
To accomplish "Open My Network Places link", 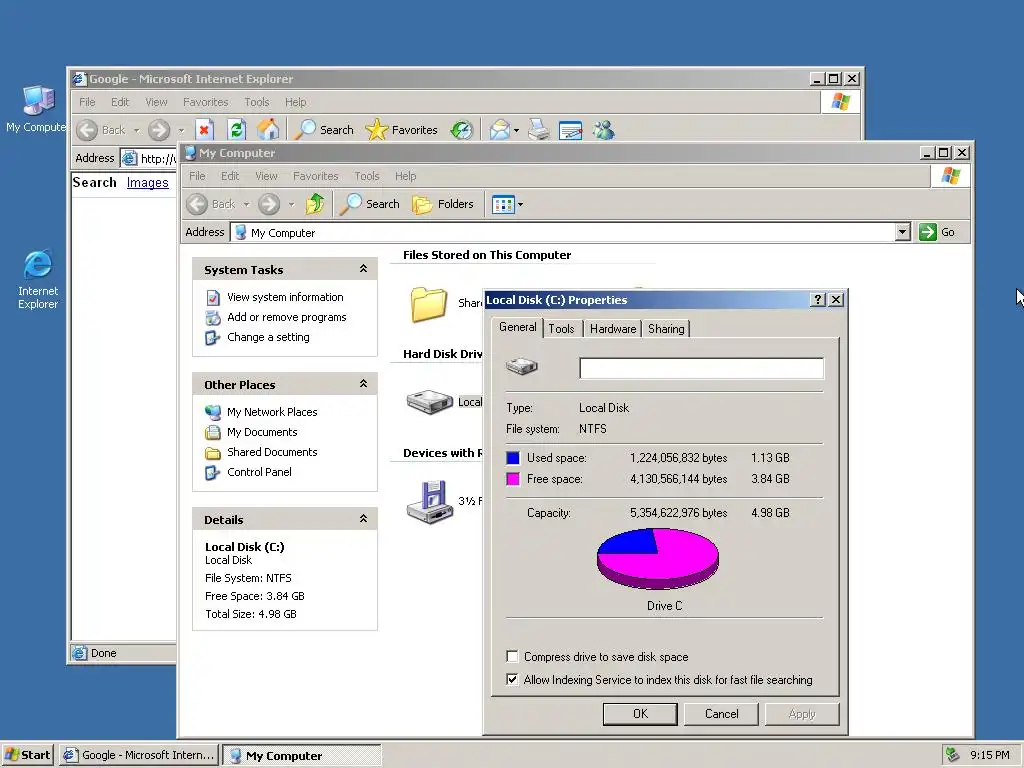I will (272, 411).
